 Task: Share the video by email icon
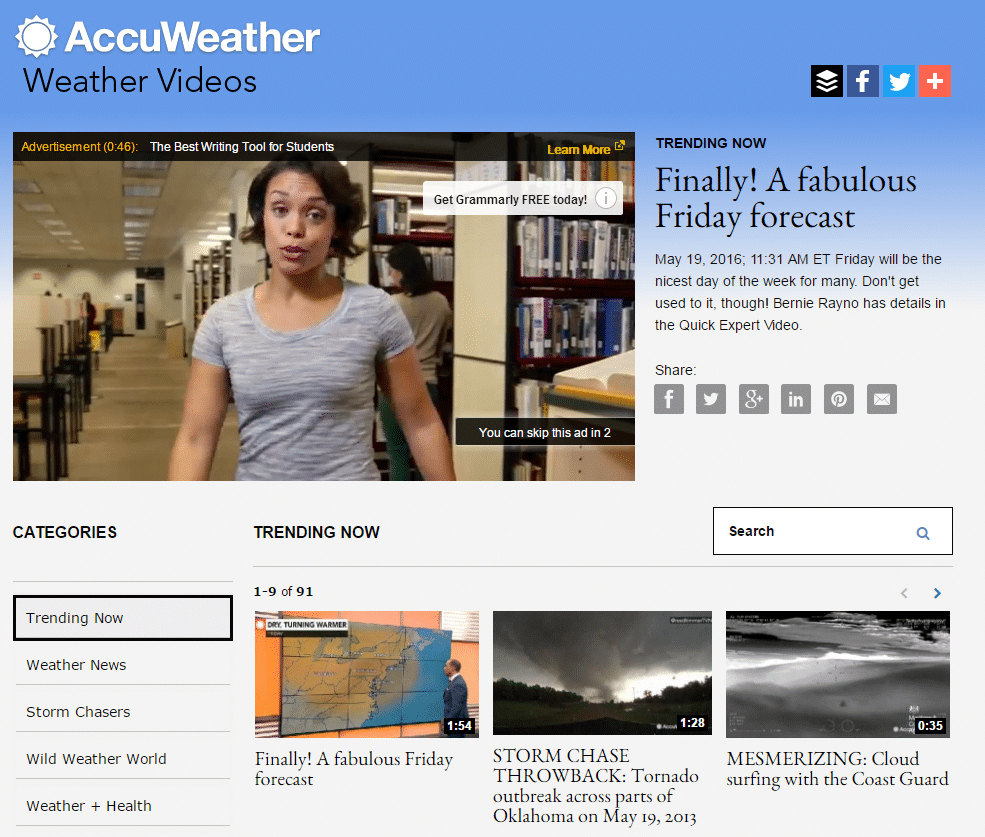tap(882, 399)
